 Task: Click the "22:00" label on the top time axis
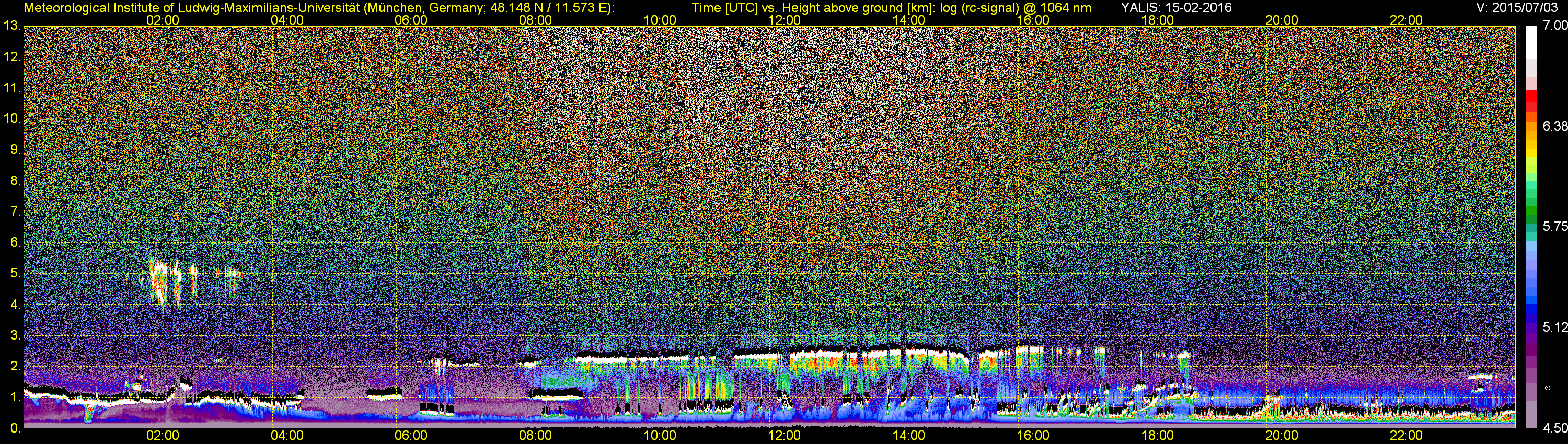(x=1406, y=20)
